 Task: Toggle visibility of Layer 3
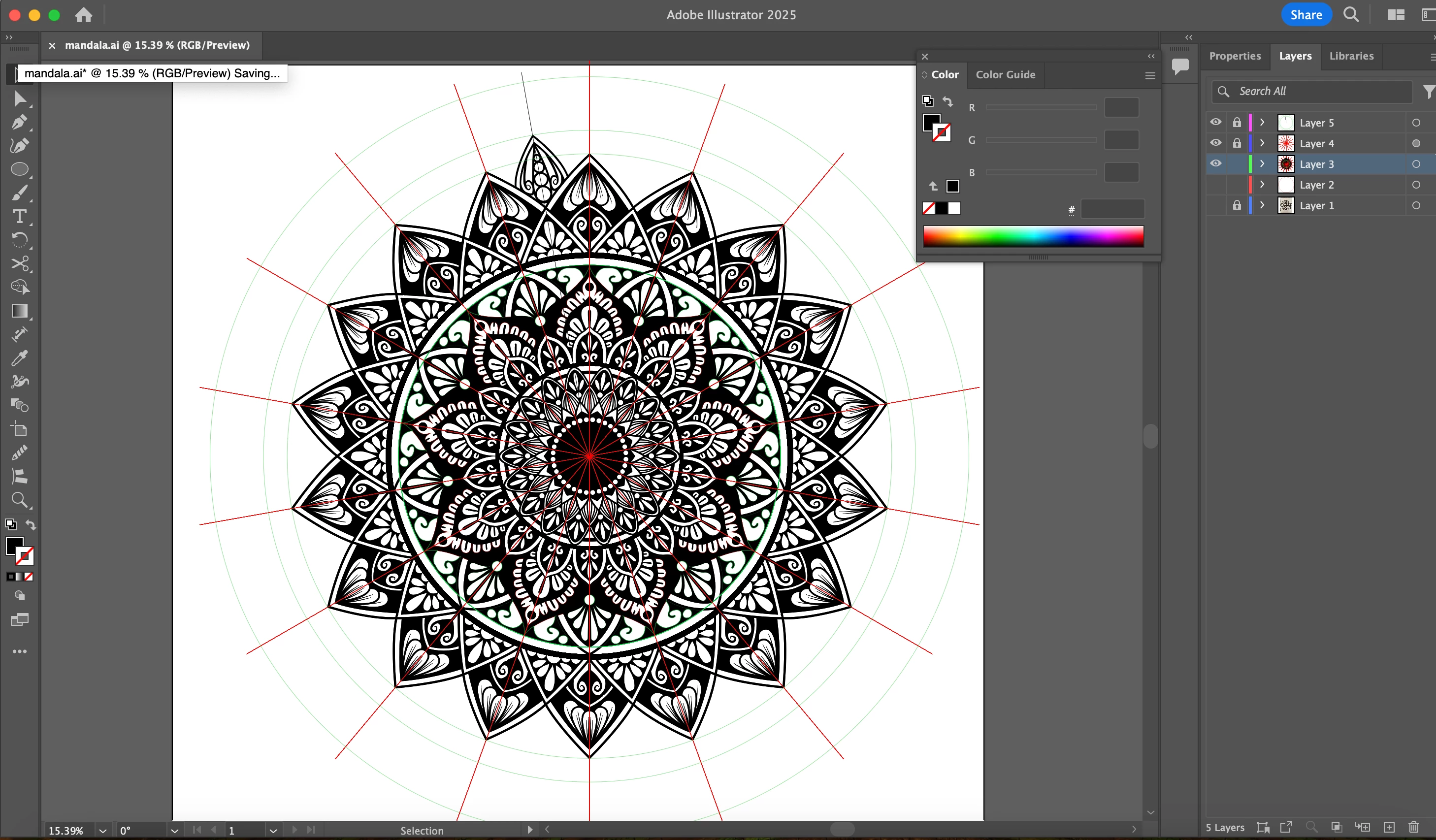tap(1215, 163)
